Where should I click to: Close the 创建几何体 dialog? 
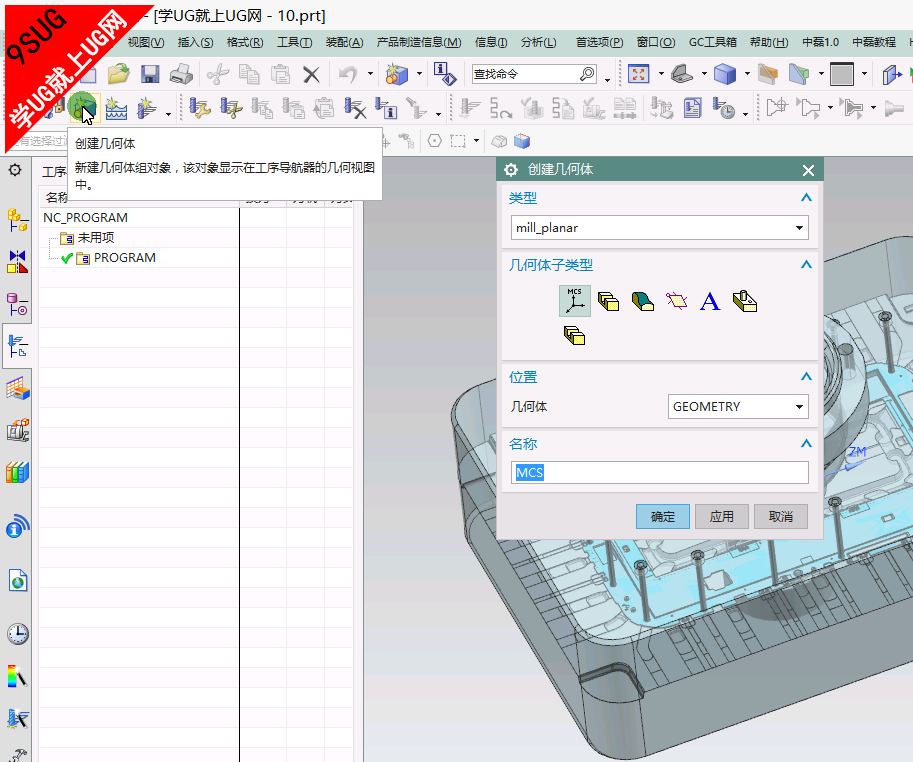click(x=808, y=171)
